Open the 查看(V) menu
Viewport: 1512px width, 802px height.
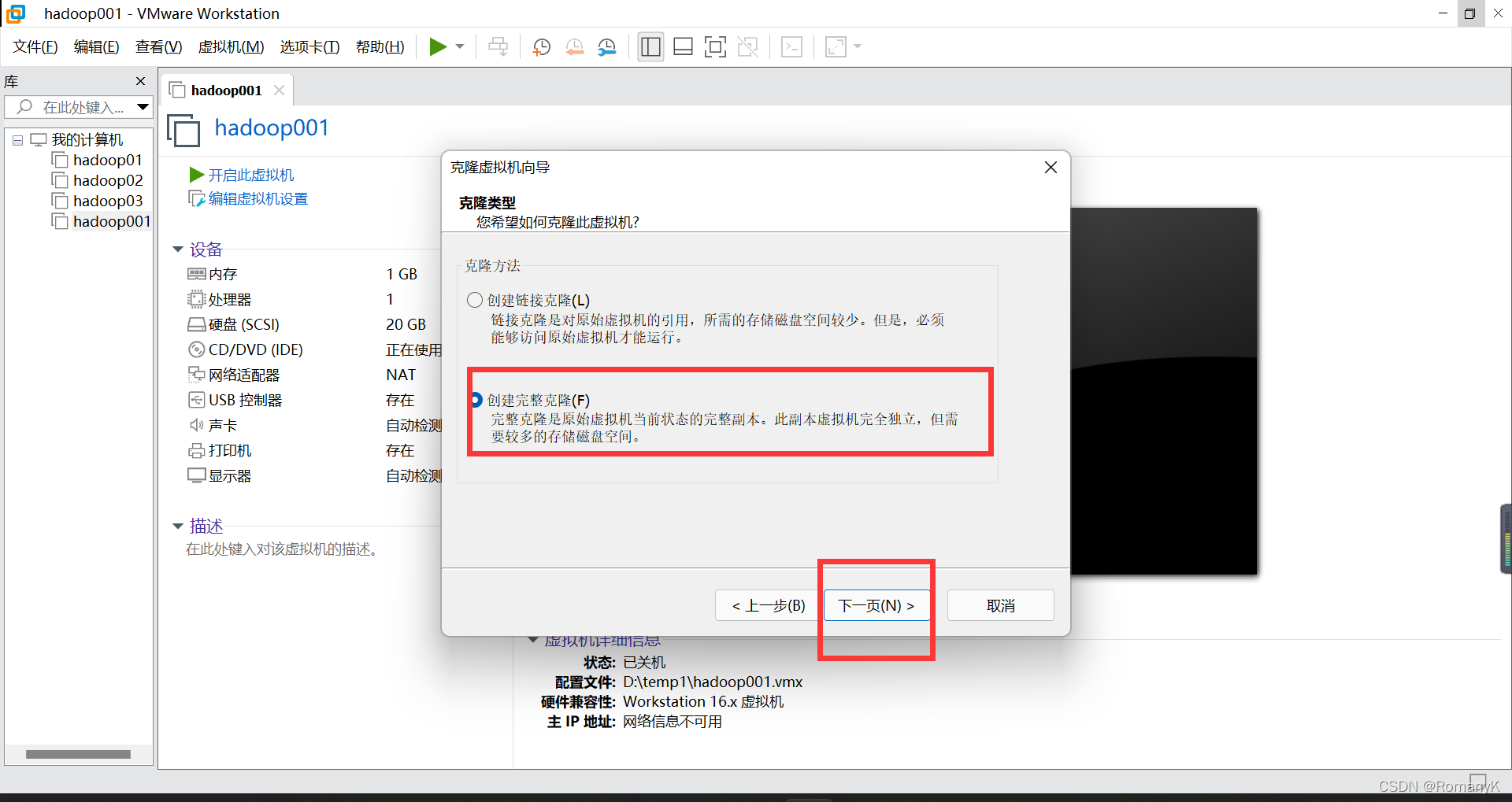click(x=158, y=47)
